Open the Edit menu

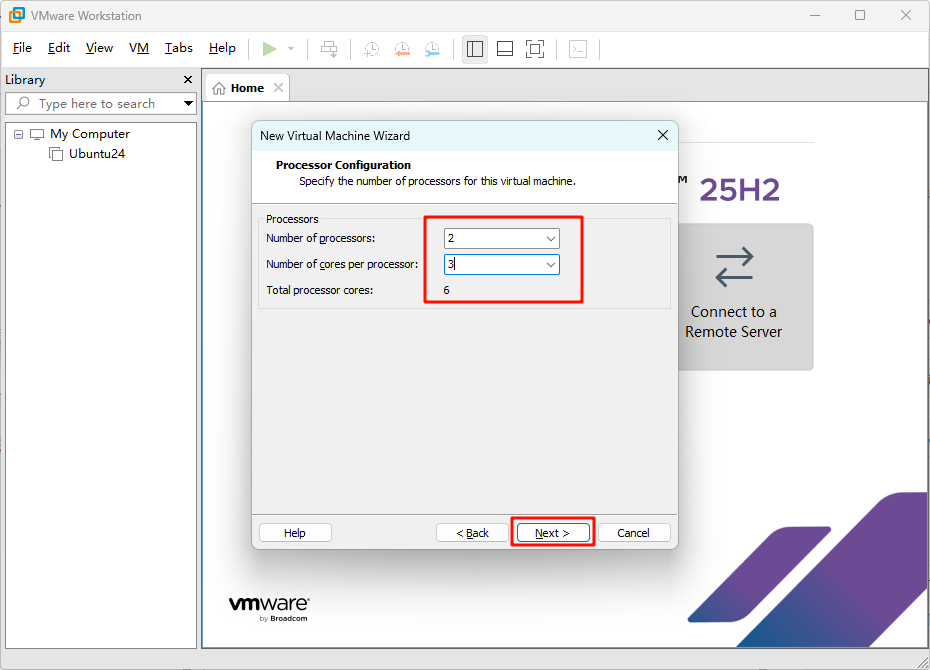click(x=59, y=48)
